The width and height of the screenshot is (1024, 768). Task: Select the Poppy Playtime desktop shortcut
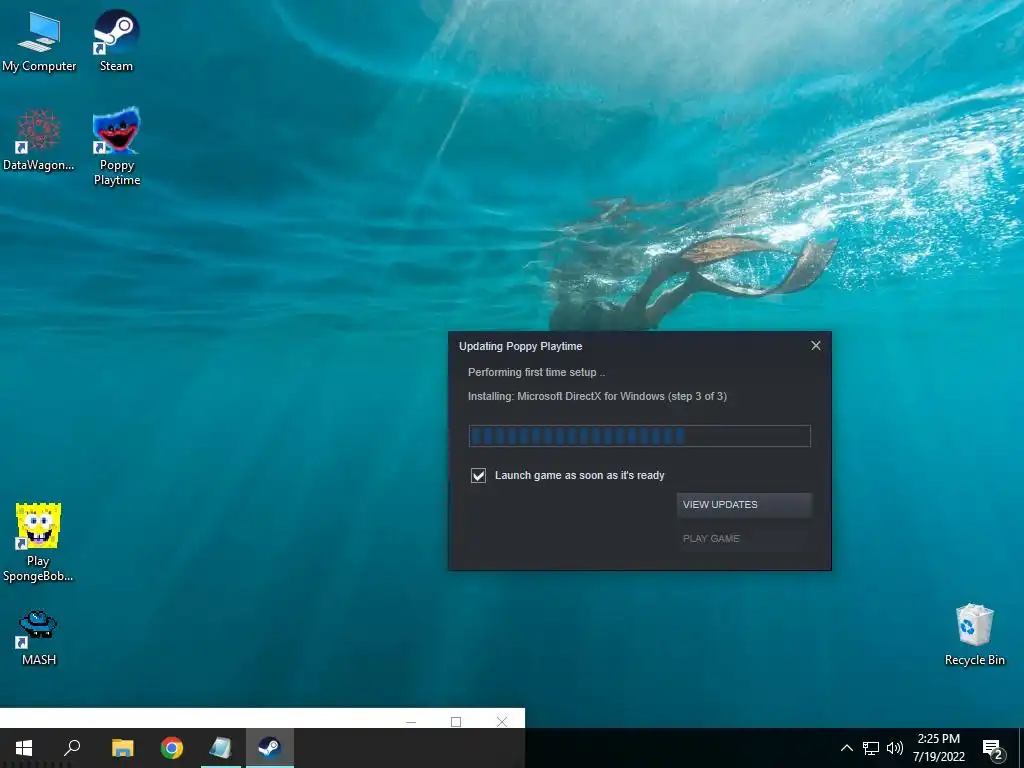click(117, 146)
